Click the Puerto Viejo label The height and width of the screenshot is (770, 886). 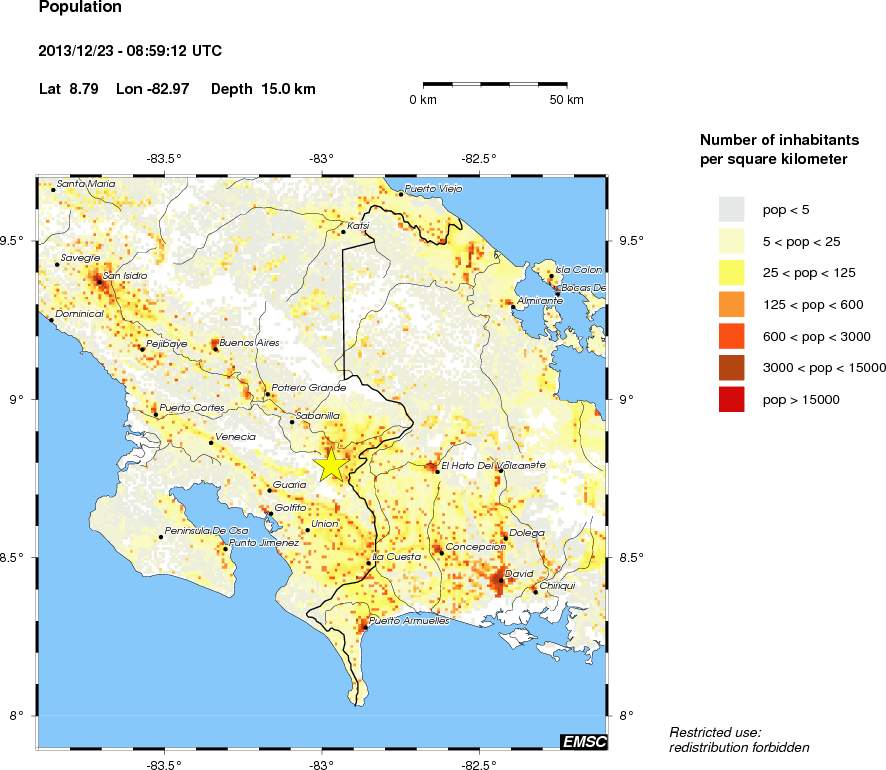pyautogui.click(x=433, y=189)
